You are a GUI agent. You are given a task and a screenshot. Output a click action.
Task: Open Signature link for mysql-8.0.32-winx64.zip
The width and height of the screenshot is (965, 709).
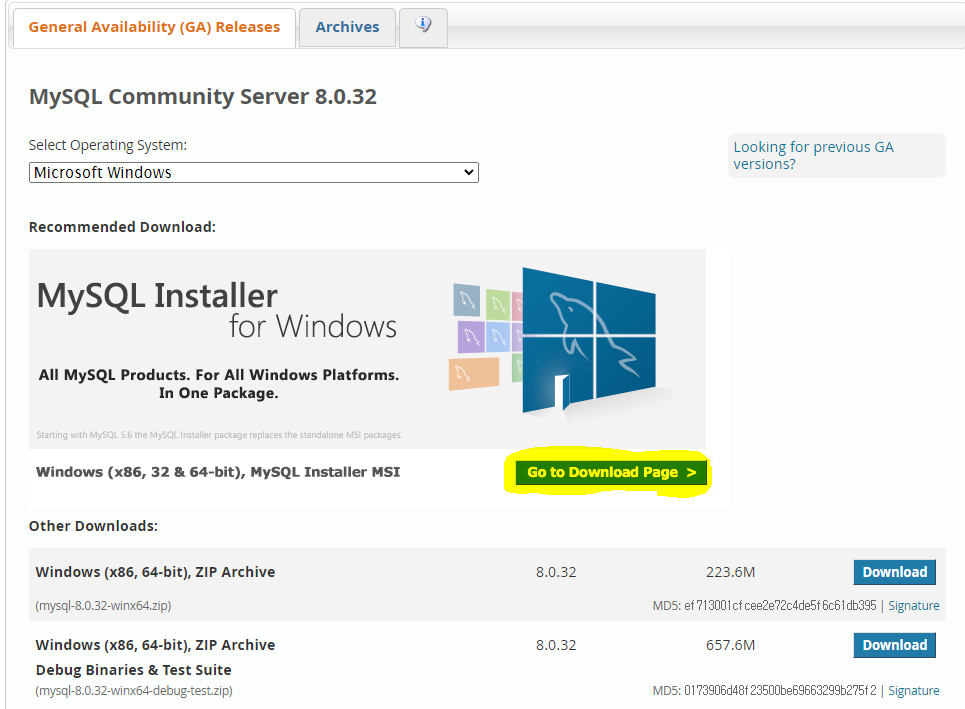click(x=913, y=606)
